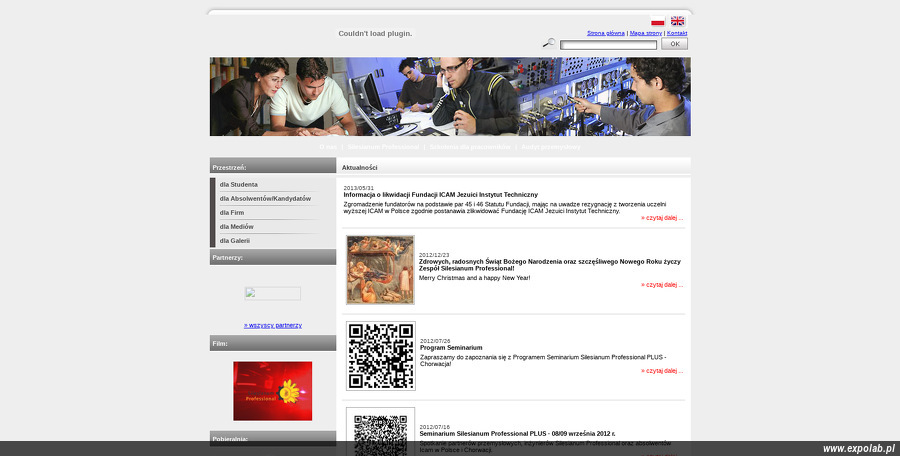The width and height of the screenshot is (900, 456).
Task: Open the Christmas greetings headline
Action: click(x=550, y=265)
